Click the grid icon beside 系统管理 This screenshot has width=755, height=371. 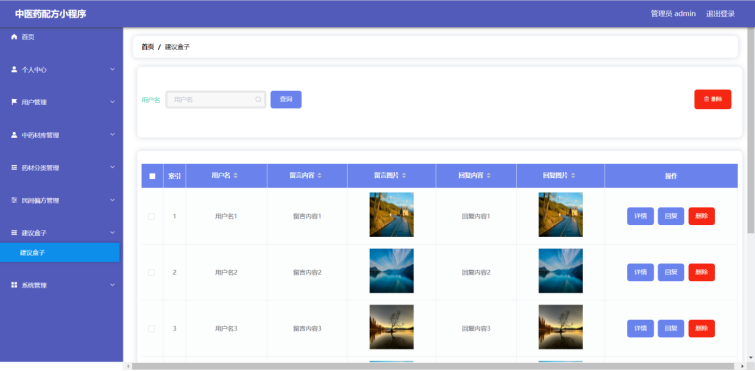coord(14,285)
